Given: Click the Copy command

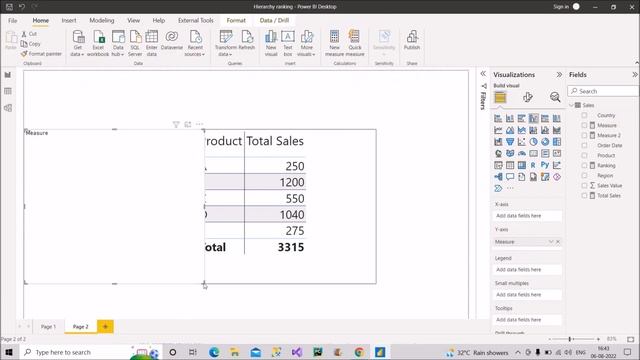Looking at the screenshot, I should point(31,44).
